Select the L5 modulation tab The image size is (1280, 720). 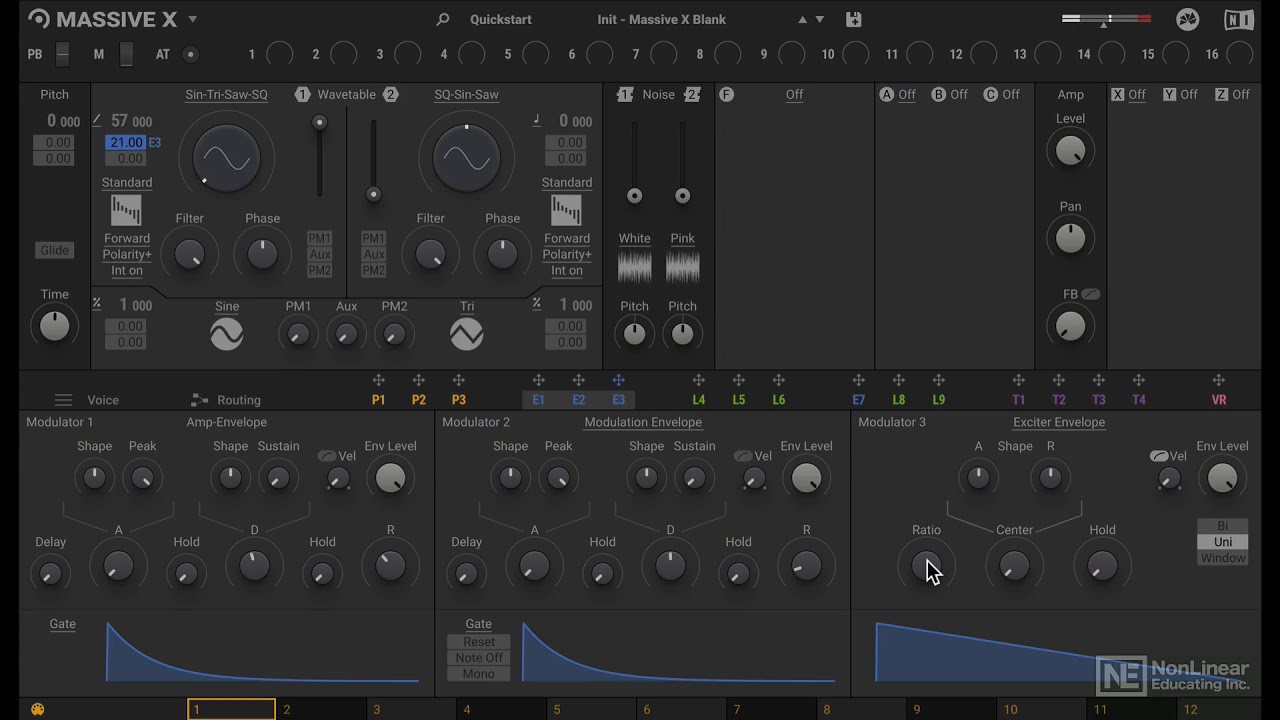click(738, 400)
